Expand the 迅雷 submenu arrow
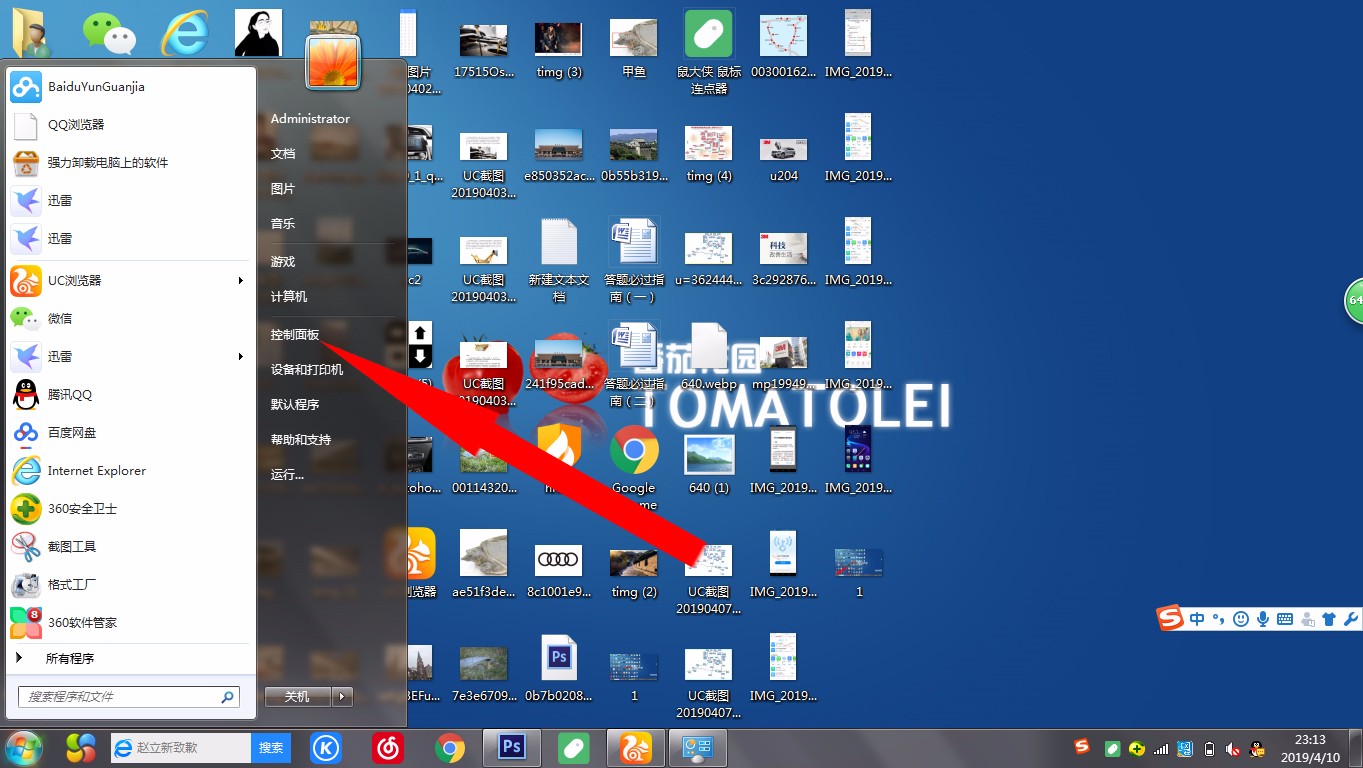The width and height of the screenshot is (1363, 768). click(x=240, y=356)
